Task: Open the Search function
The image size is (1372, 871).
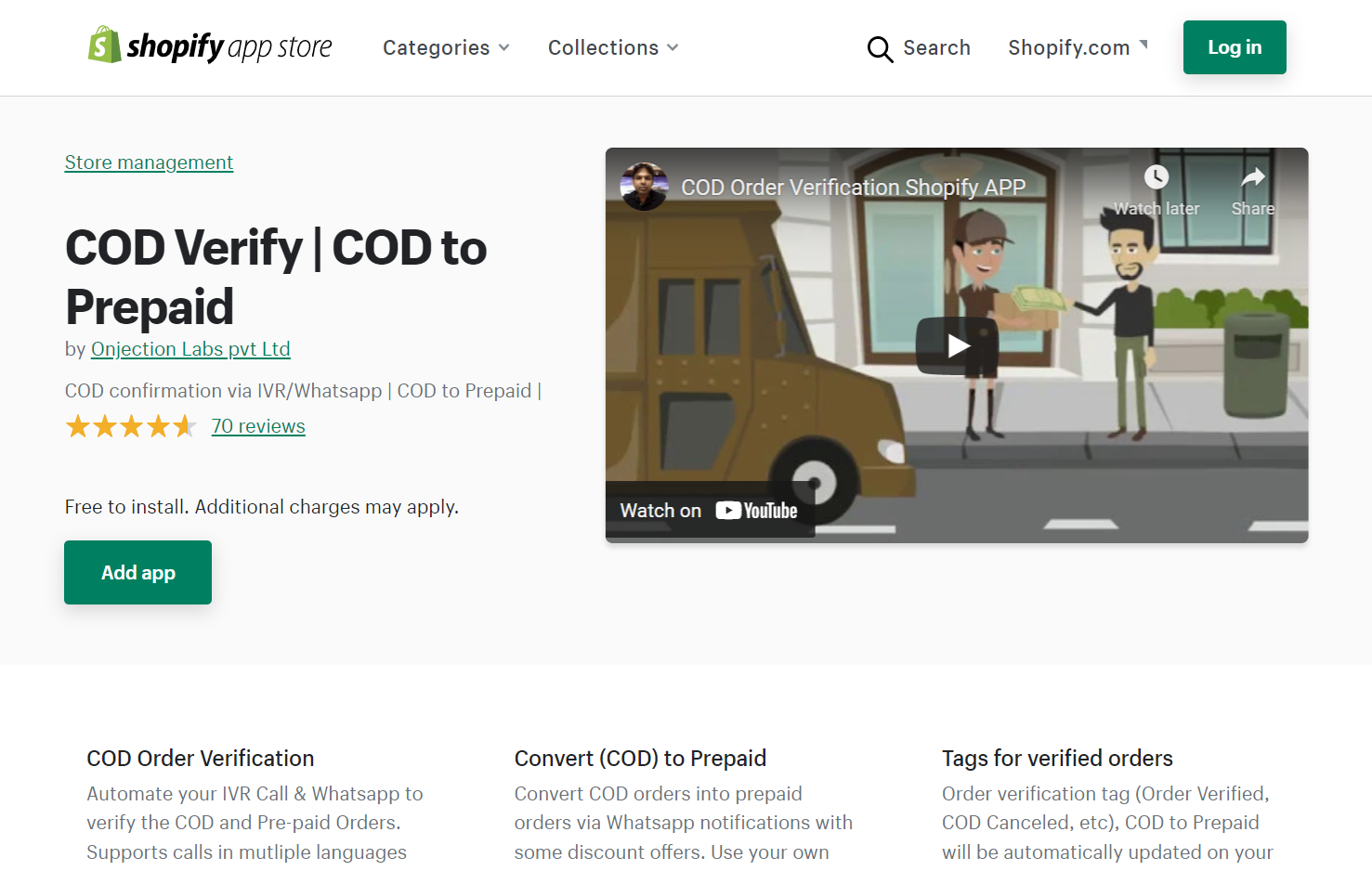Action: [x=936, y=47]
